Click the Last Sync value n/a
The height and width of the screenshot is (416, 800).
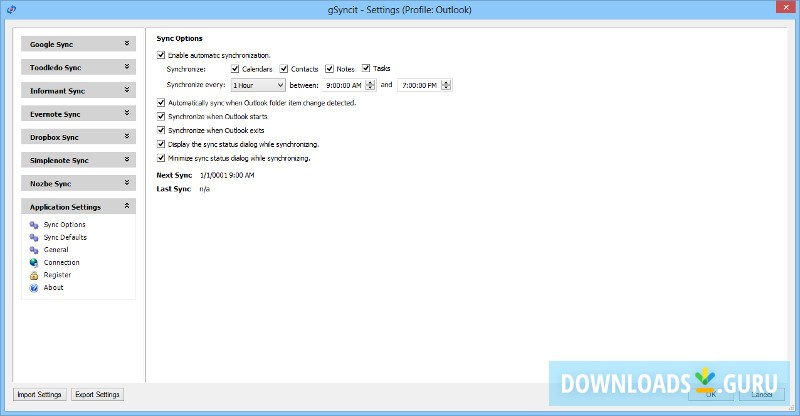204,189
